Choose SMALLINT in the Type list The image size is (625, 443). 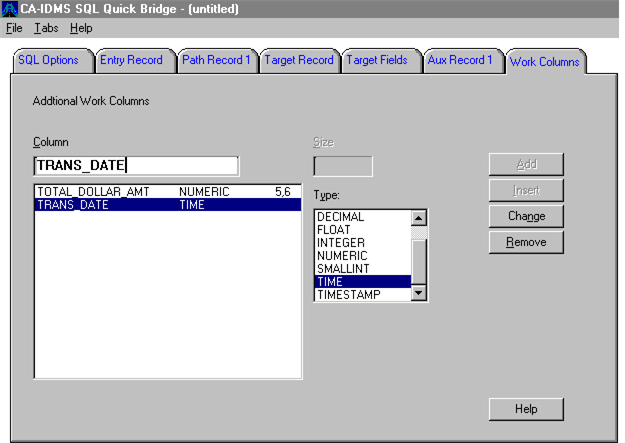click(x=363, y=269)
